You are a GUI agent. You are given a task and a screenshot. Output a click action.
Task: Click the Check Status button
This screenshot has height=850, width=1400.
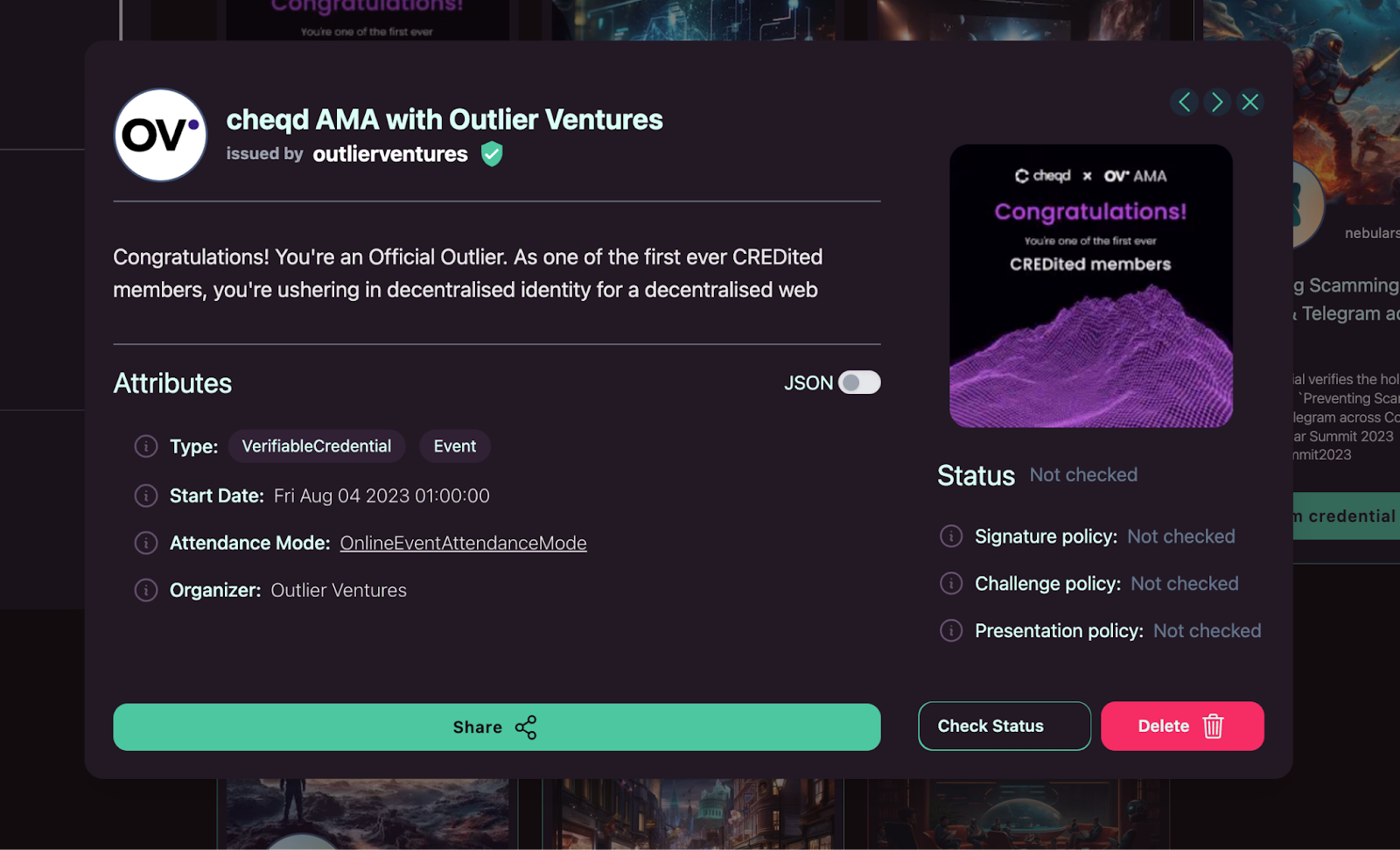pyautogui.click(x=1004, y=726)
